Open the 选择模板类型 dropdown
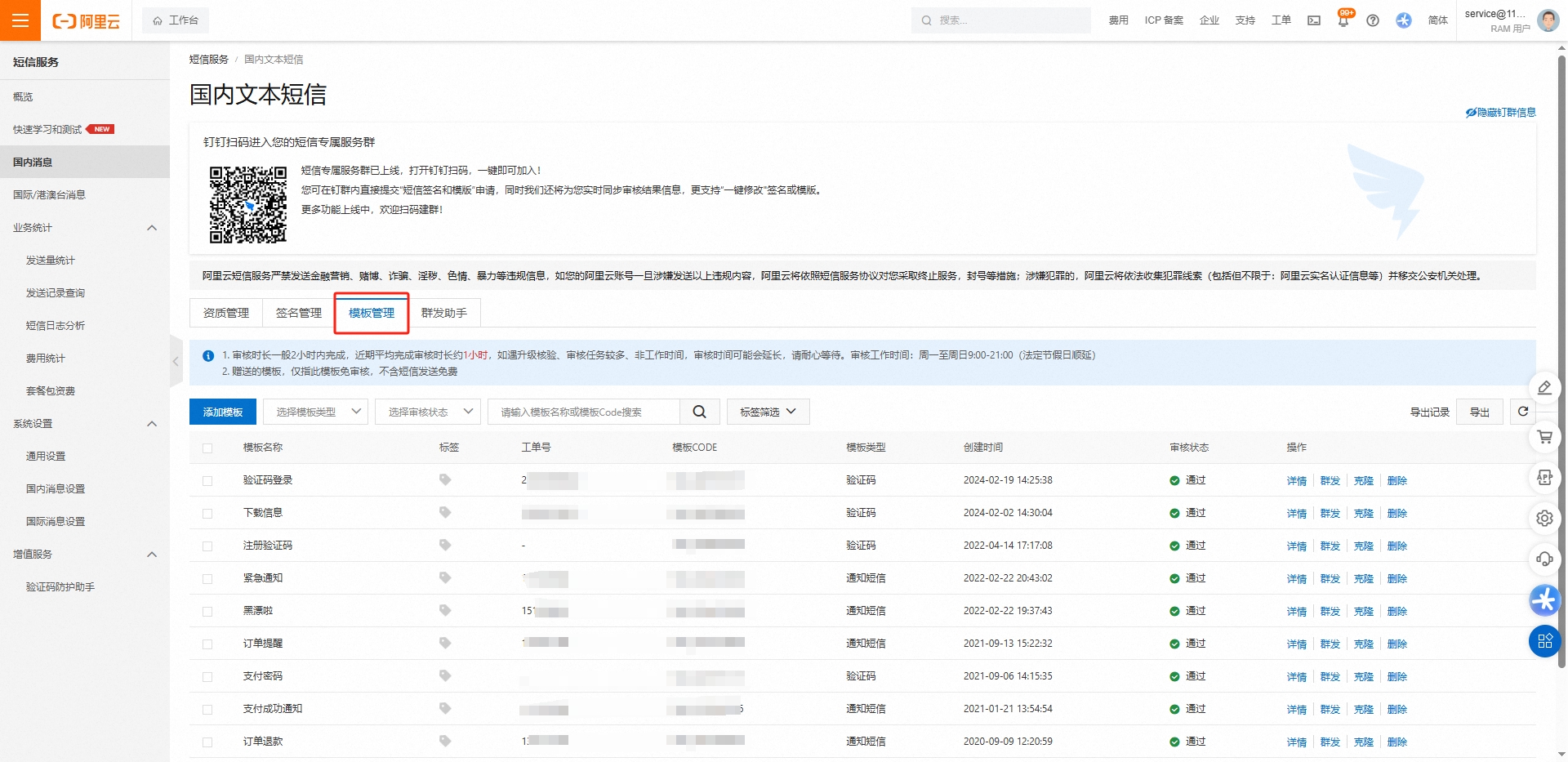 coord(316,412)
